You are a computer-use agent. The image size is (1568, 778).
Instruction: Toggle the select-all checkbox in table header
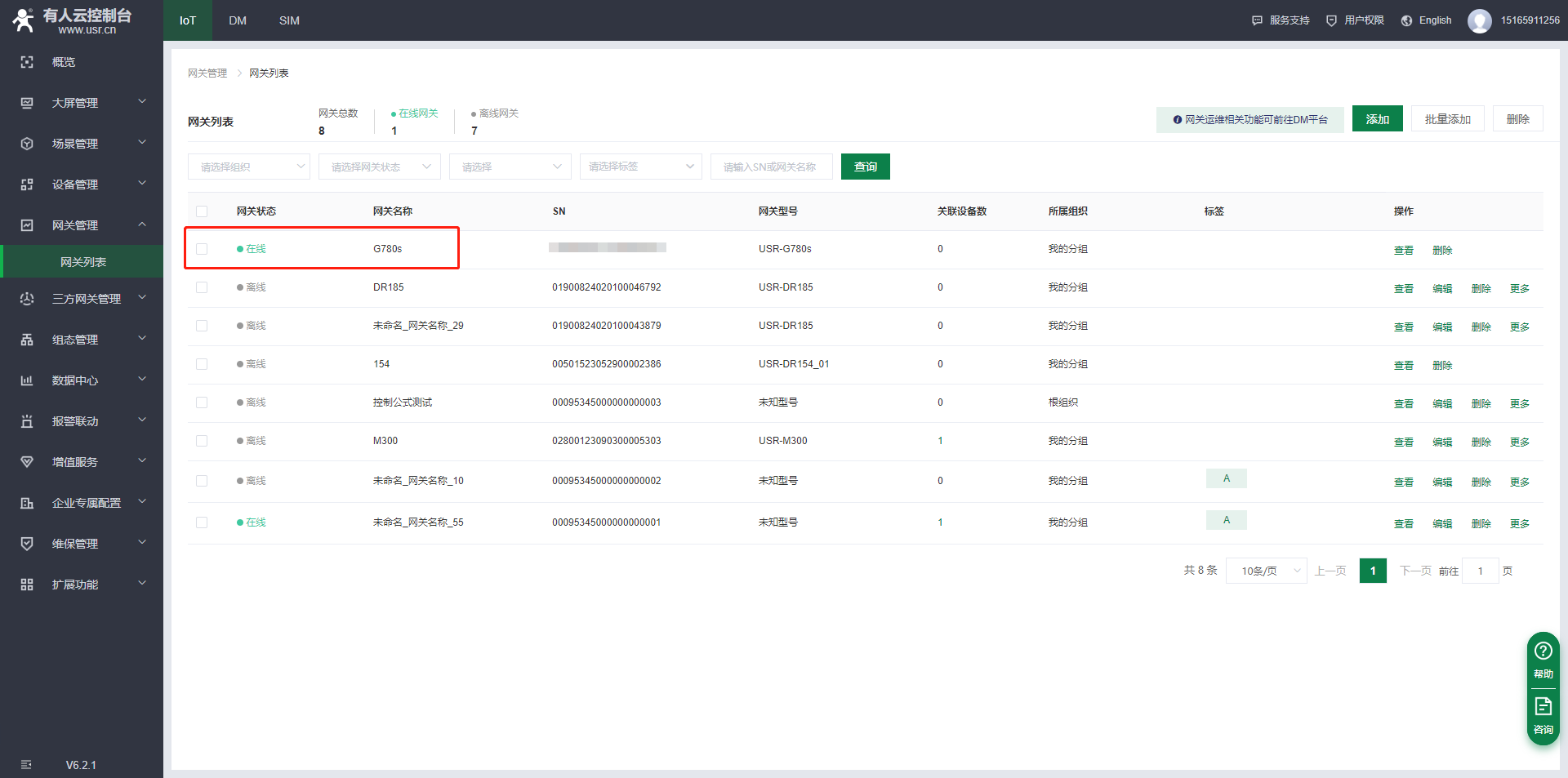tap(202, 211)
